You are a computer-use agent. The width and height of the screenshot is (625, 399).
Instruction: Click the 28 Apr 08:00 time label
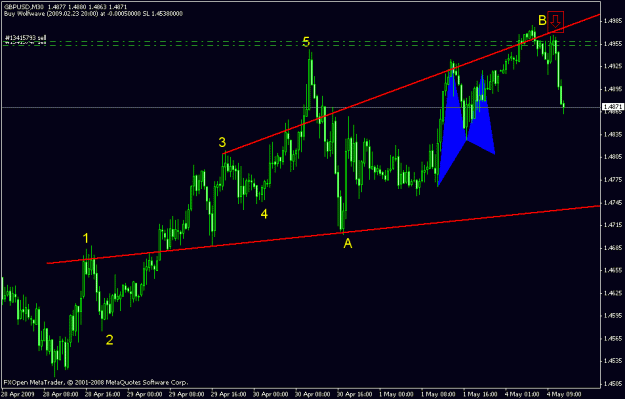point(61,394)
